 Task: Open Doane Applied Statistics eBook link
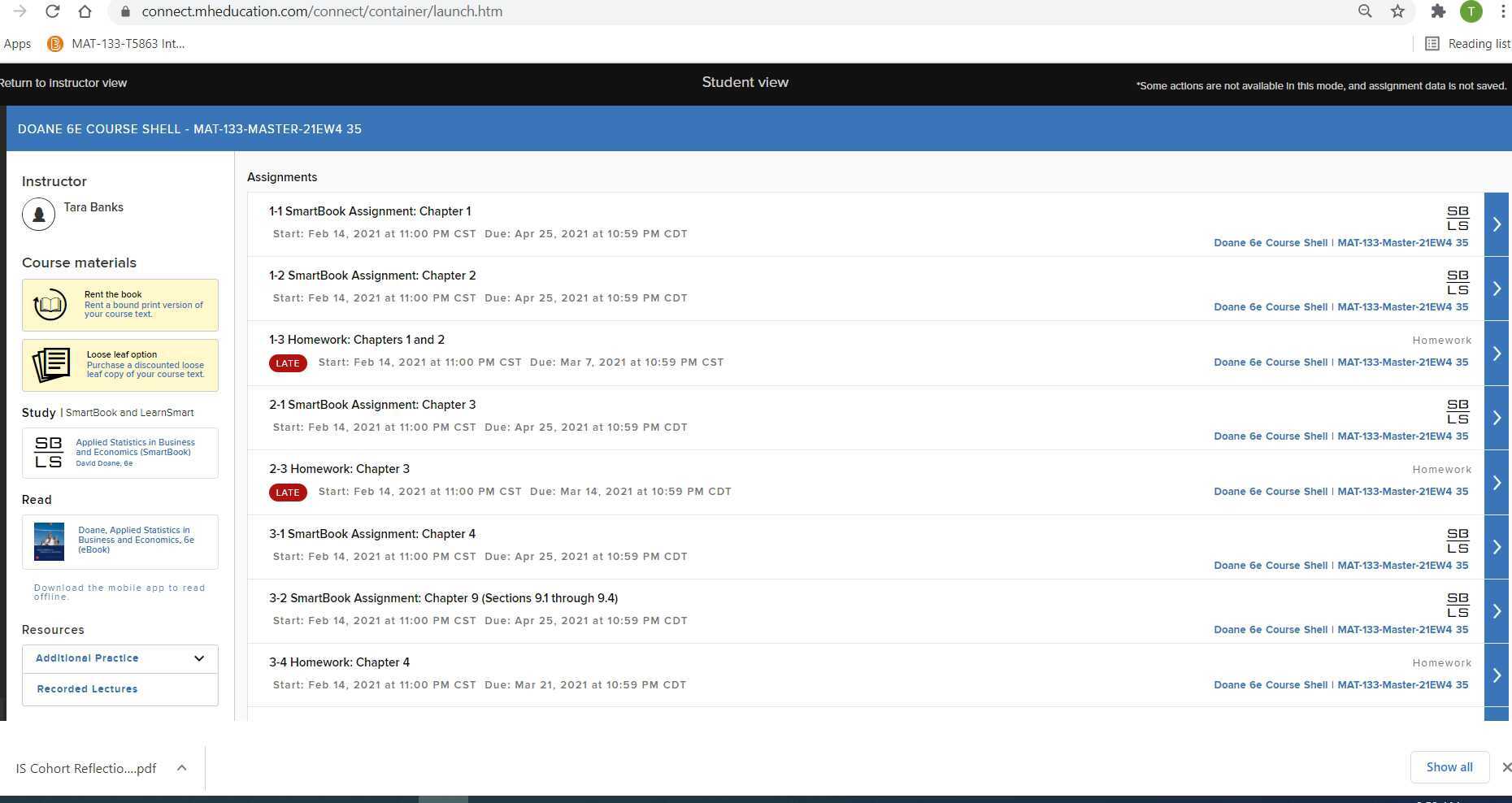[x=136, y=540]
